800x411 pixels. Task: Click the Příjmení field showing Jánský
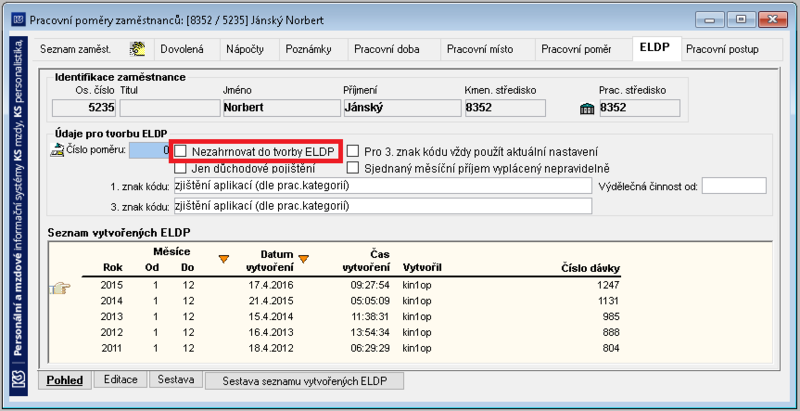402,108
